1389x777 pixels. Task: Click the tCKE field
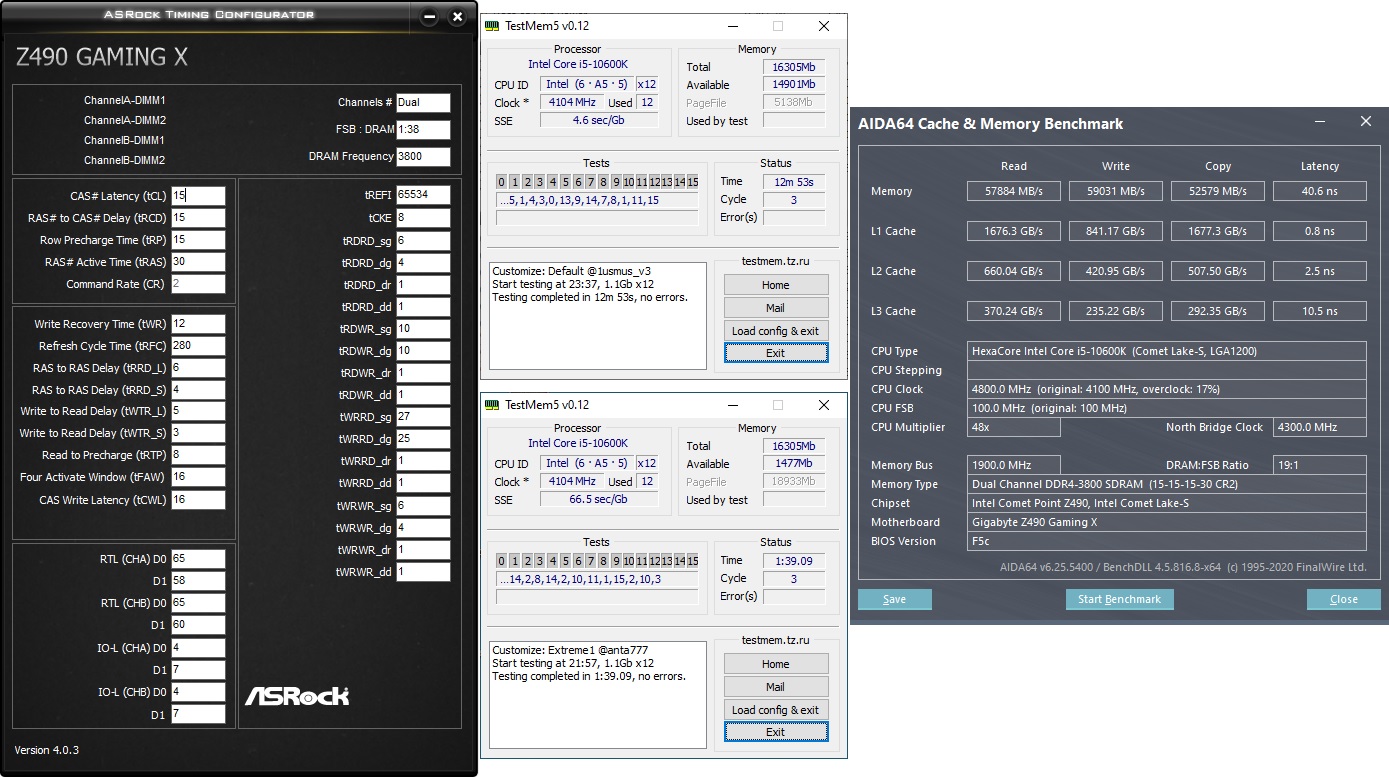(x=423, y=217)
